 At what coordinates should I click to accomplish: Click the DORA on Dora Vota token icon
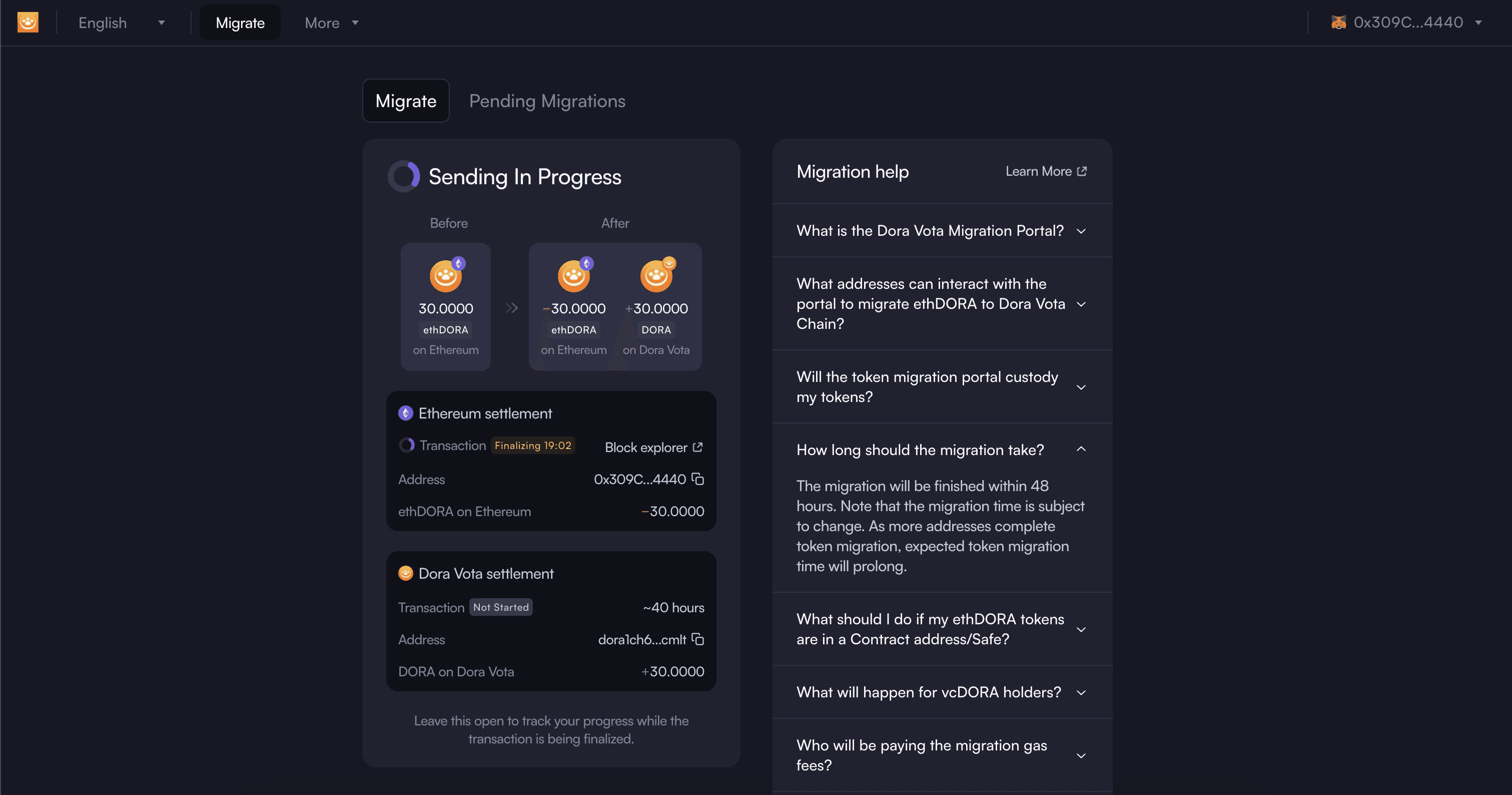656,275
